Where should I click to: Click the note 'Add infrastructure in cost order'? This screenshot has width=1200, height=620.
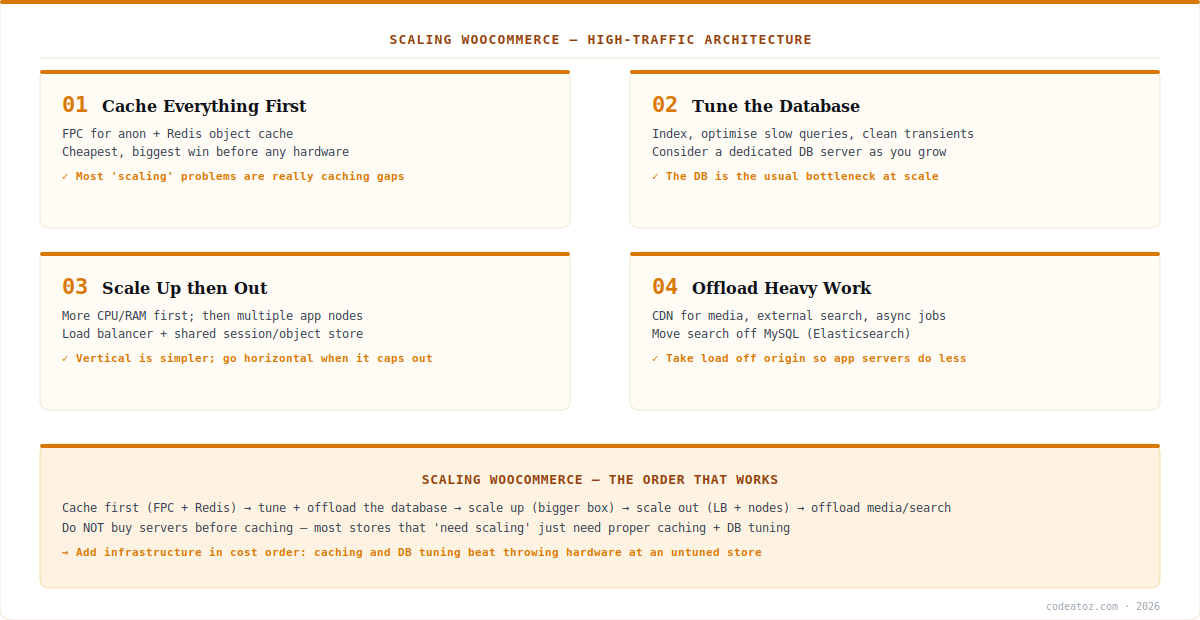(412, 552)
